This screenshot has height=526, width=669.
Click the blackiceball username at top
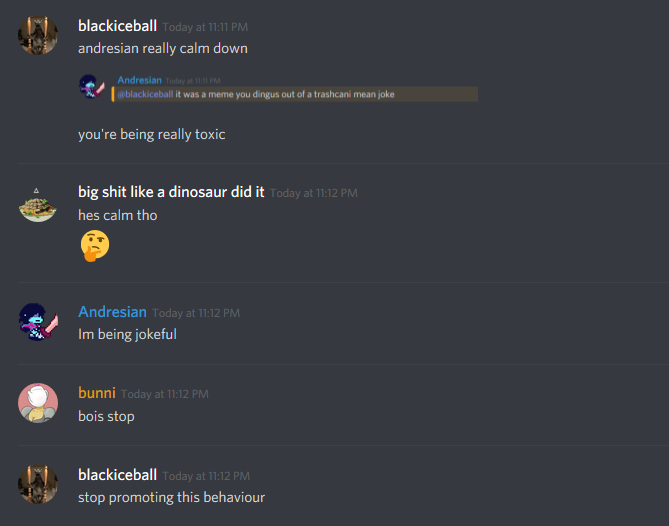click(117, 26)
